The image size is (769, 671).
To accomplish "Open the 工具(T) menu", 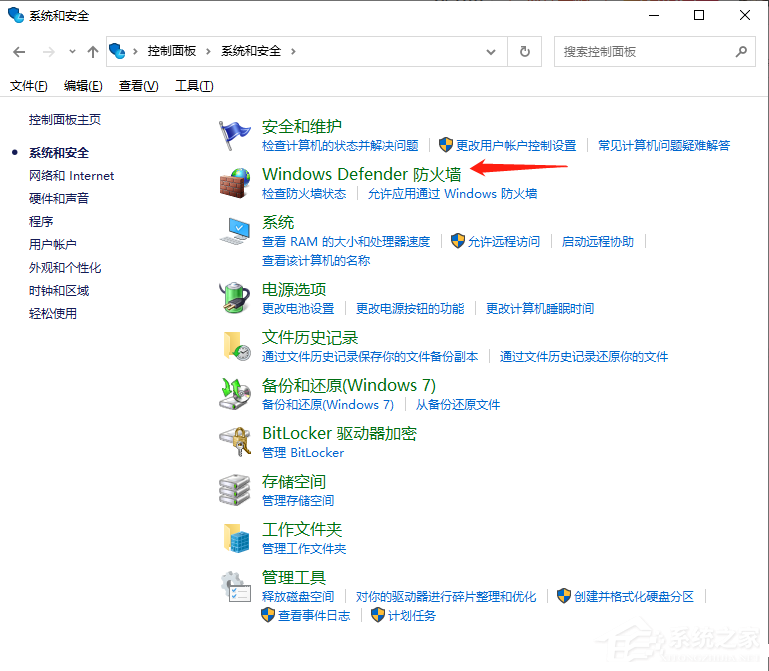I will click(194, 86).
